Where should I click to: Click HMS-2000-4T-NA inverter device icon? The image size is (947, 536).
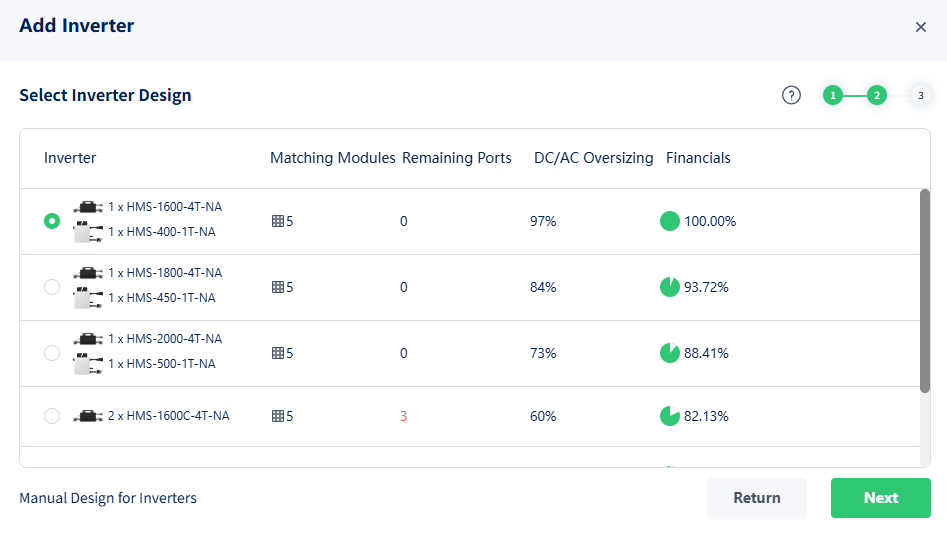pos(88,339)
